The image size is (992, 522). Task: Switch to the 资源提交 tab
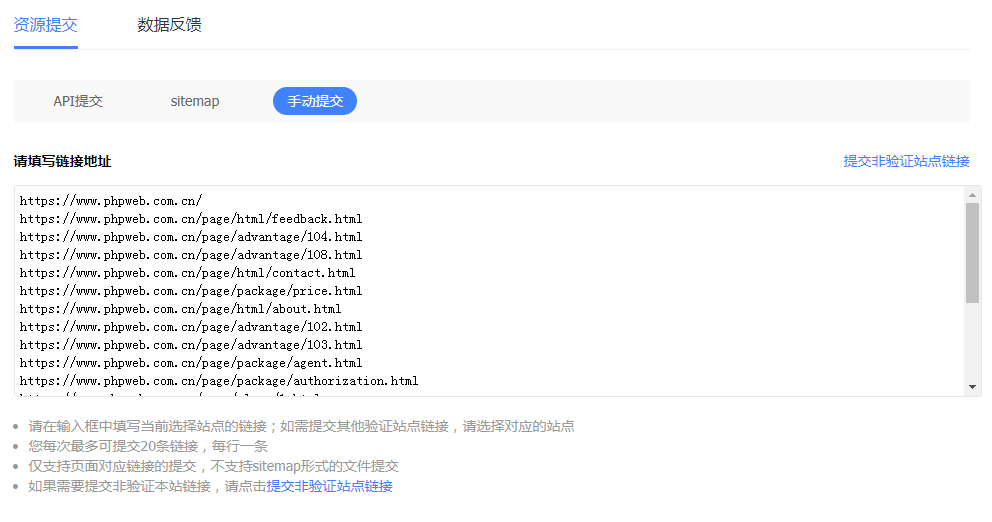[46, 25]
